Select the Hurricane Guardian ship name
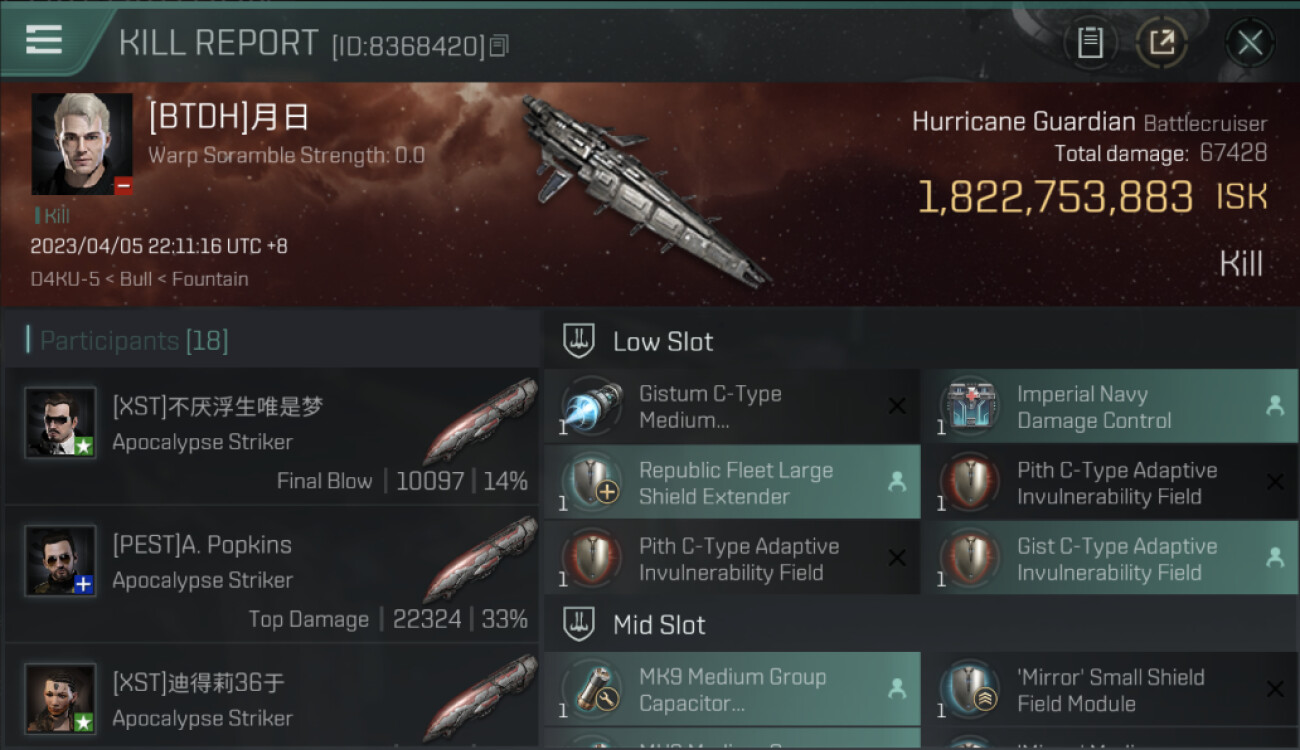This screenshot has height=750, width=1300. click(x=1023, y=123)
